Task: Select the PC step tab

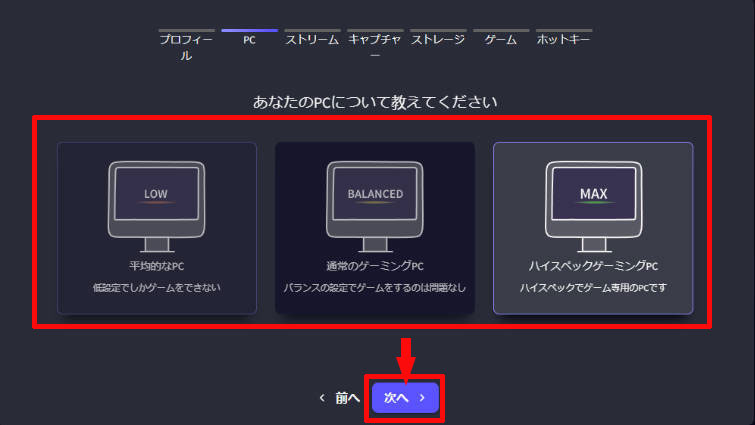Action: pyautogui.click(x=249, y=40)
